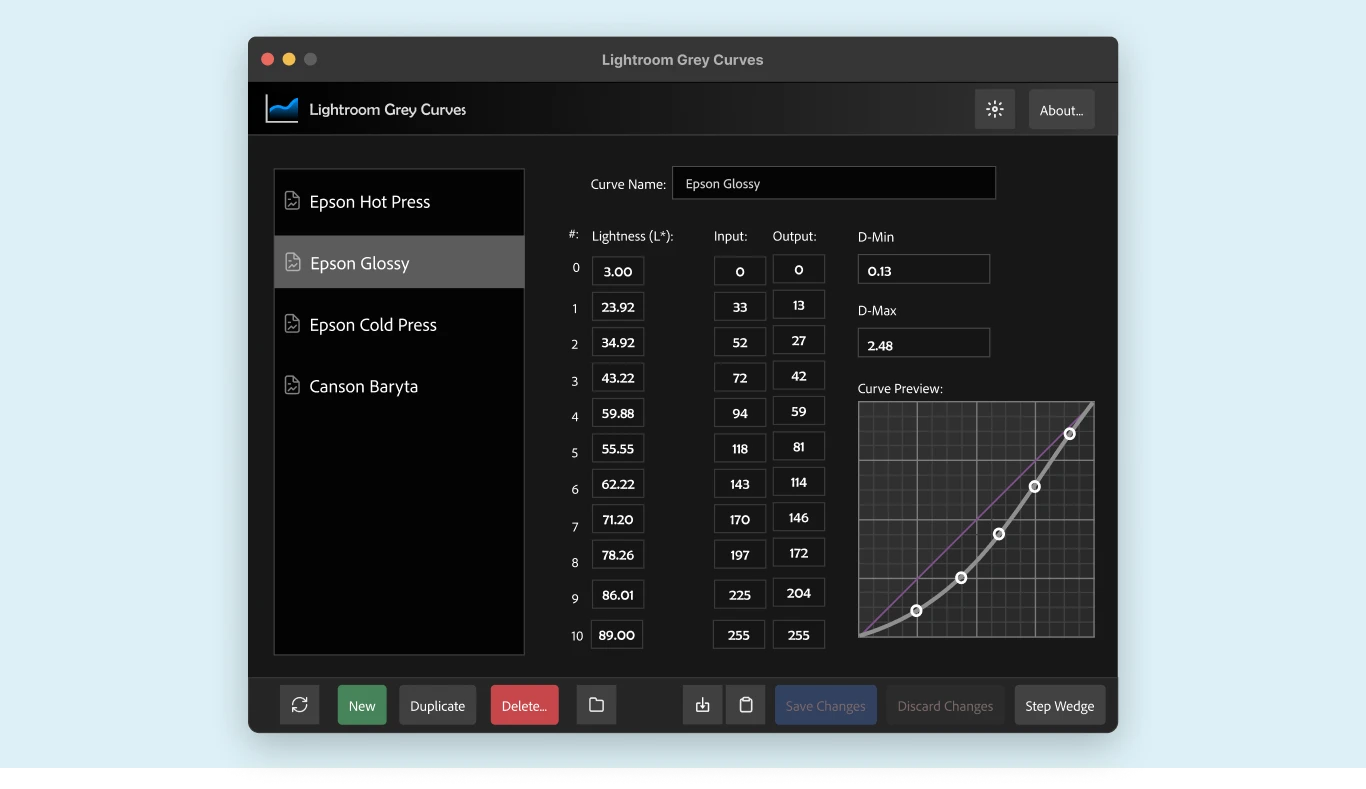The height and width of the screenshot is (789, 1366).
Task: Click Input cell showing 225
Action: [x=740, y=595]
